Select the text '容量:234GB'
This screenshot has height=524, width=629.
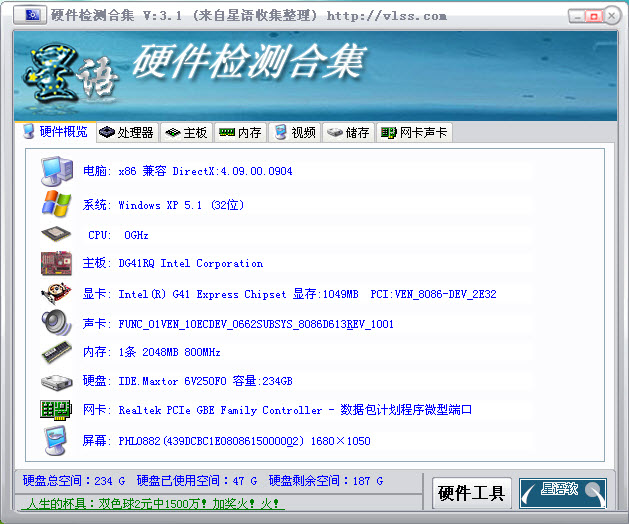point(262,381)
